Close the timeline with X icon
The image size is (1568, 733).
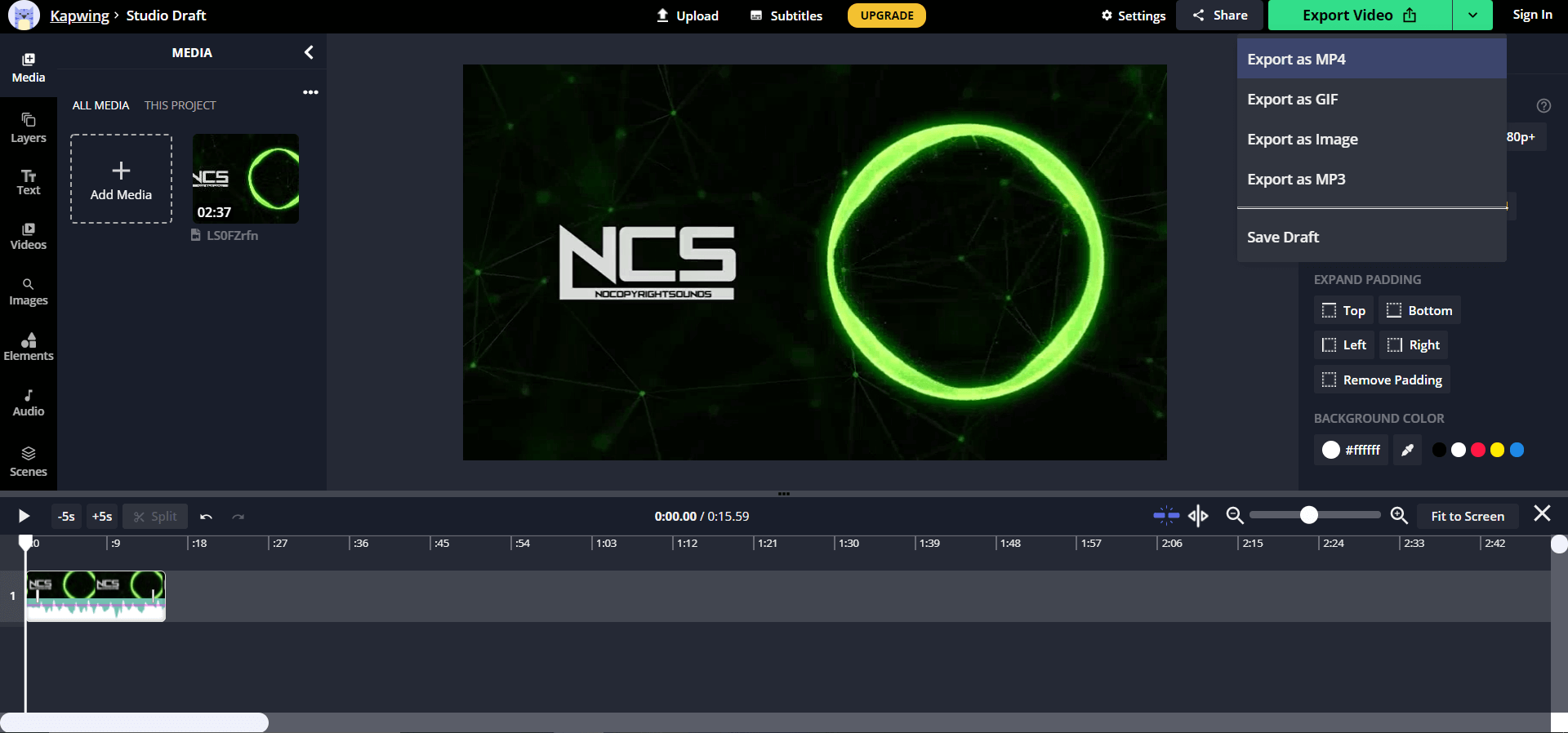(x=1542, y=513)
